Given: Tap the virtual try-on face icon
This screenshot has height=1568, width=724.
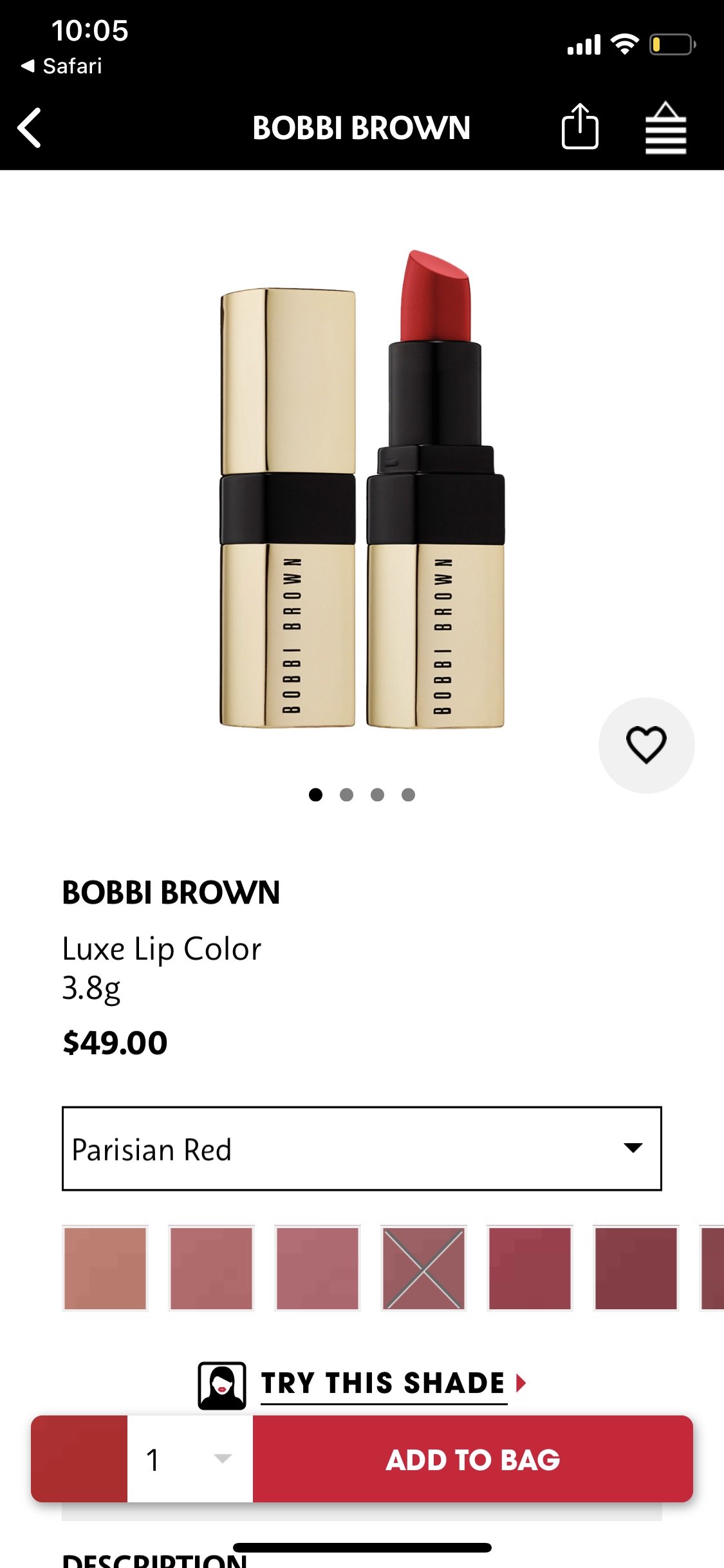Looking at the screenshot, I should (x=222, y=1385).
